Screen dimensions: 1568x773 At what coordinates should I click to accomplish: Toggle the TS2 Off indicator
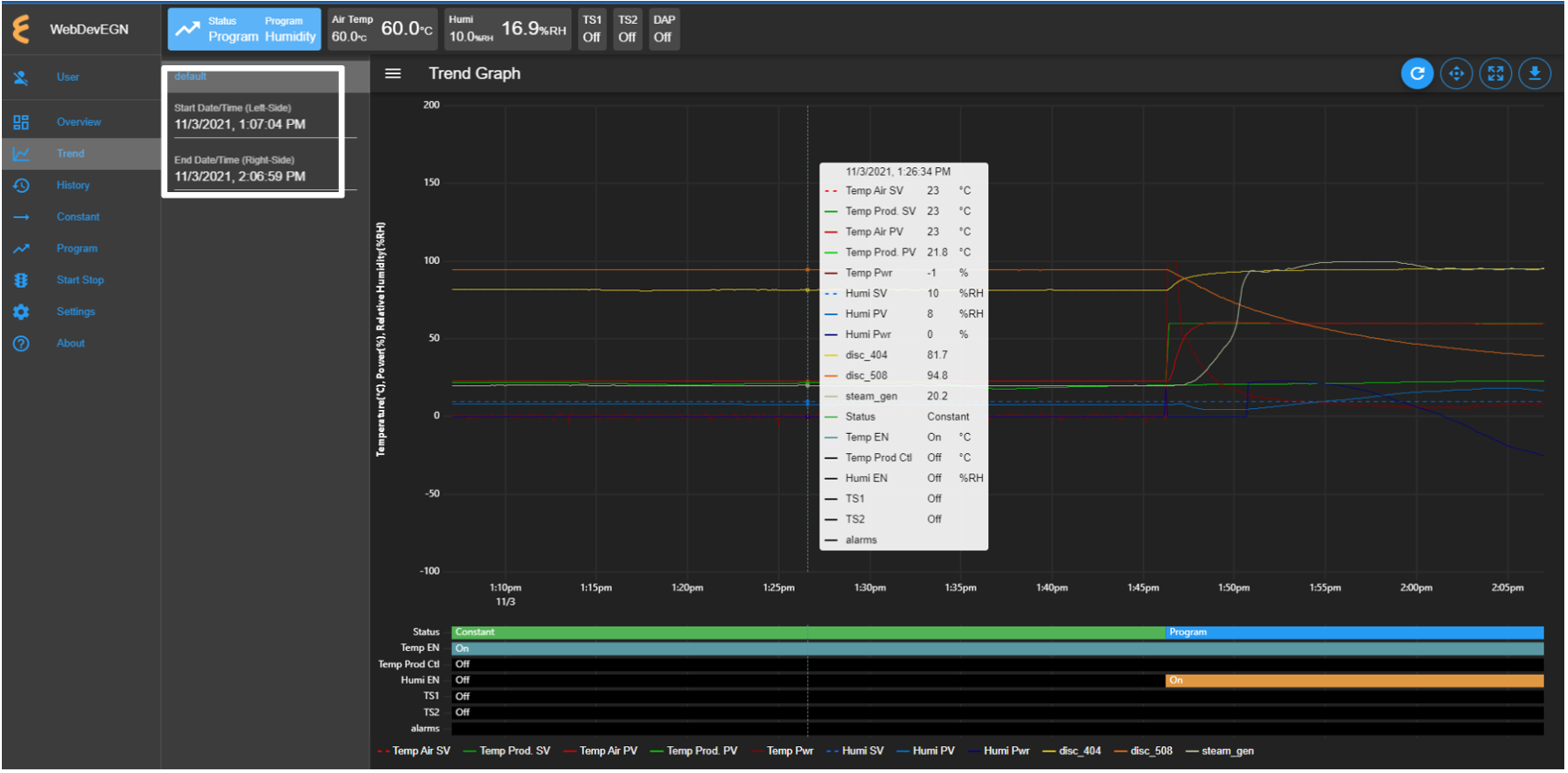(x=627, y=28)
